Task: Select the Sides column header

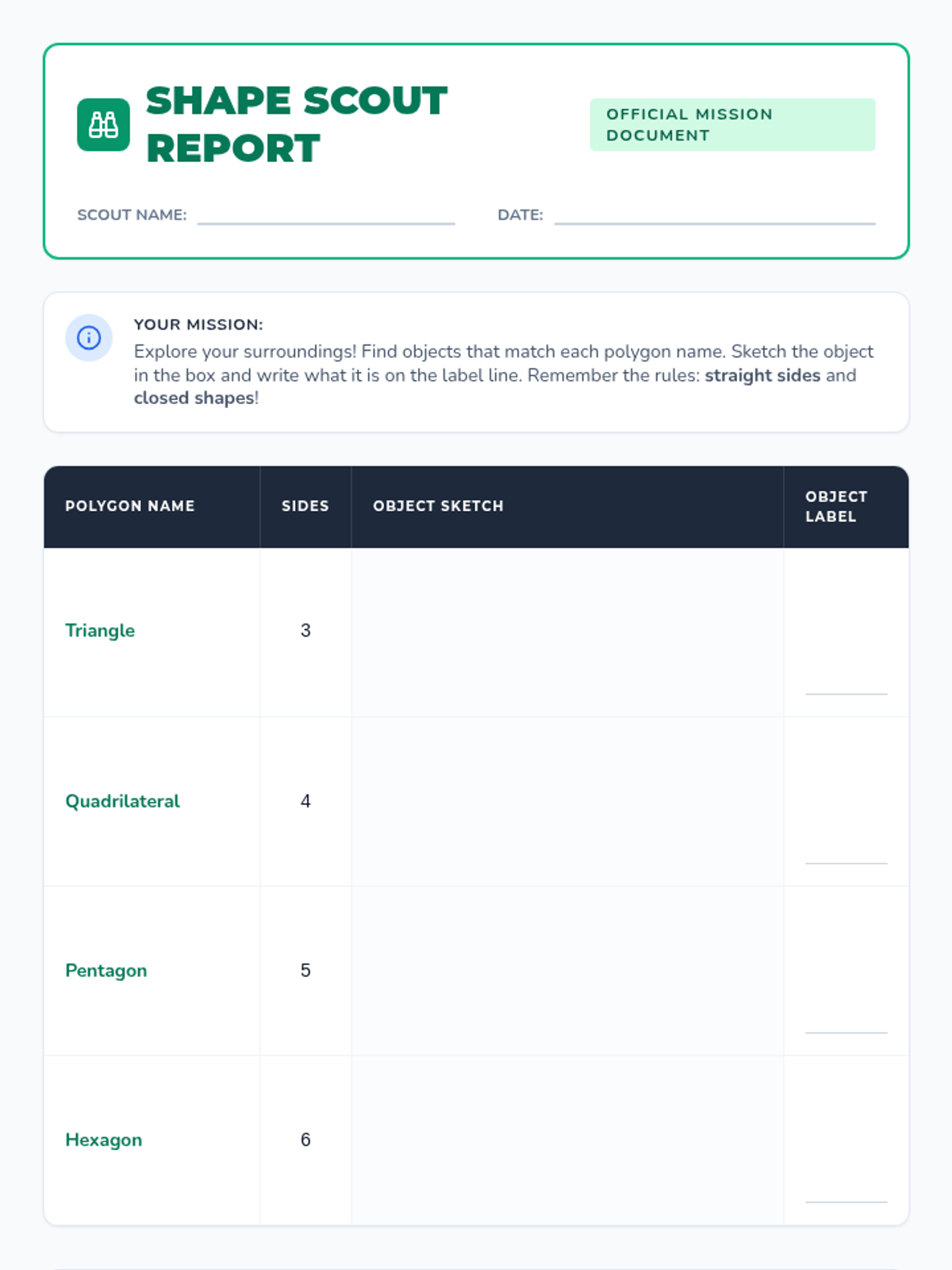Action: 305,506
